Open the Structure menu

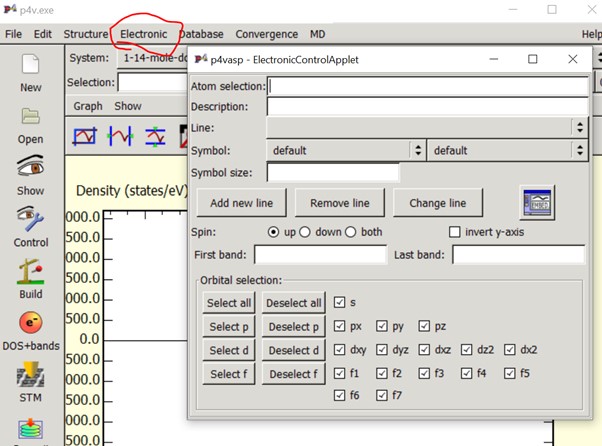pyautogui.click(x=86, y=34)
